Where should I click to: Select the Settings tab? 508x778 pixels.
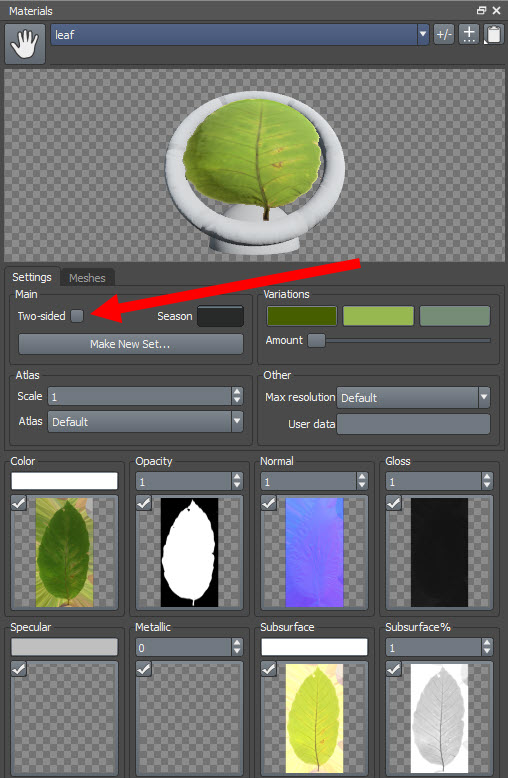pos(32,277)
